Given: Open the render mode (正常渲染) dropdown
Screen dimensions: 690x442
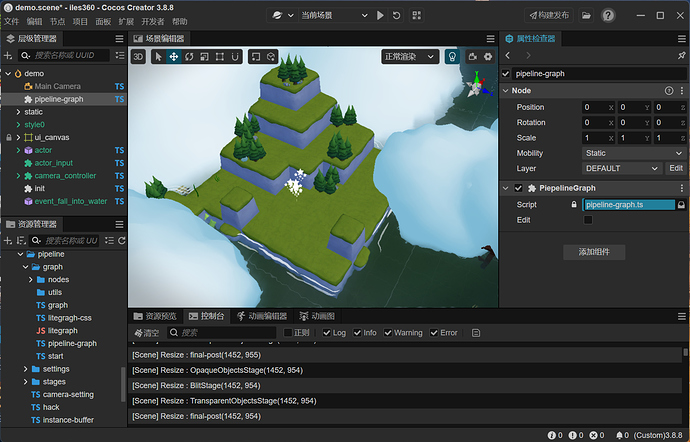Looking at the screenshot, I should (x=410, y=56).
